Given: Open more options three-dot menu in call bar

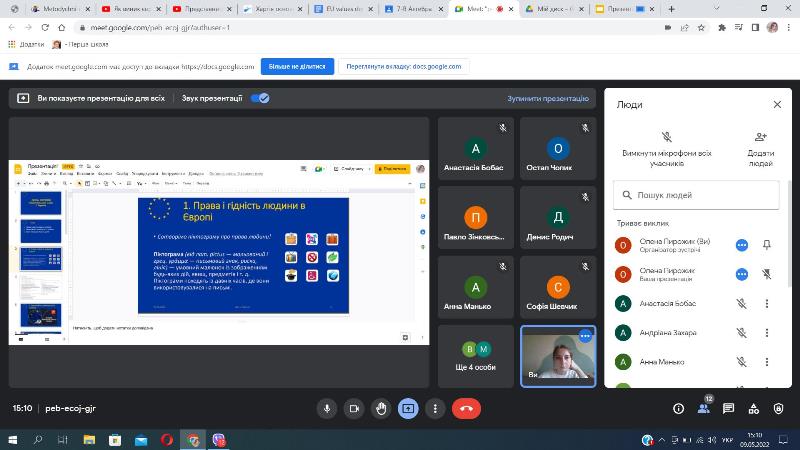Looking at the screenshot, I should pyautogui.click(x=435, y=408).
